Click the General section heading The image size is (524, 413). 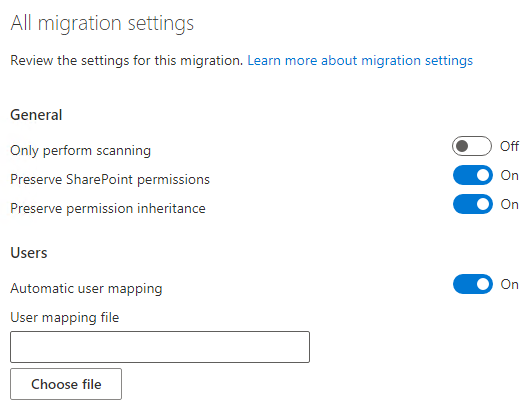coord(36,115)
